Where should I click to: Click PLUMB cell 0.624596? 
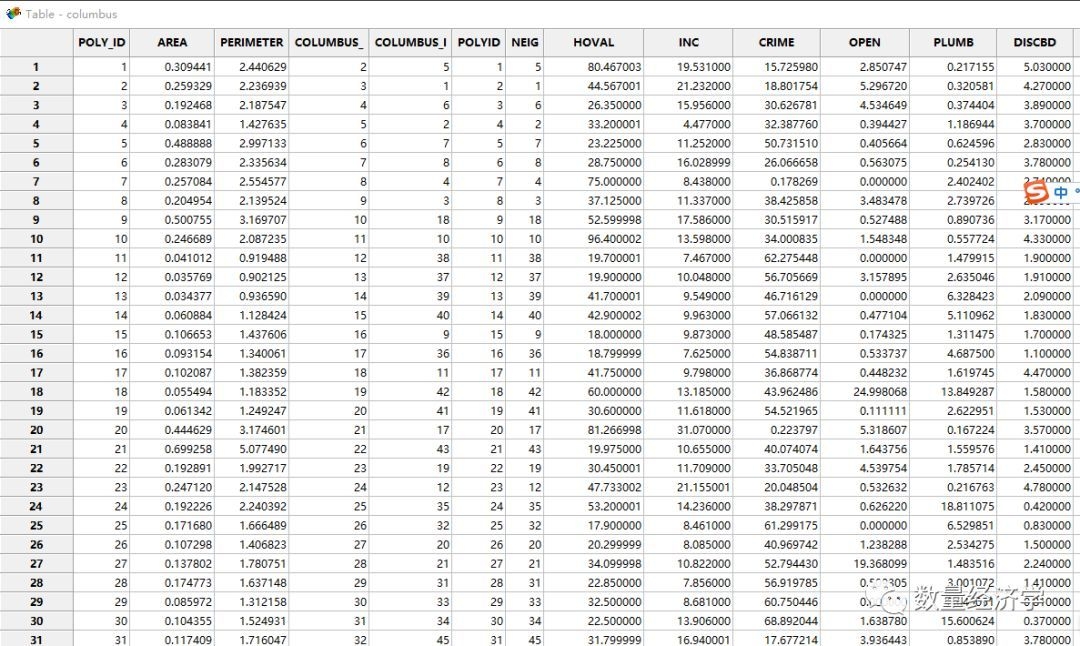coord(953,143)
